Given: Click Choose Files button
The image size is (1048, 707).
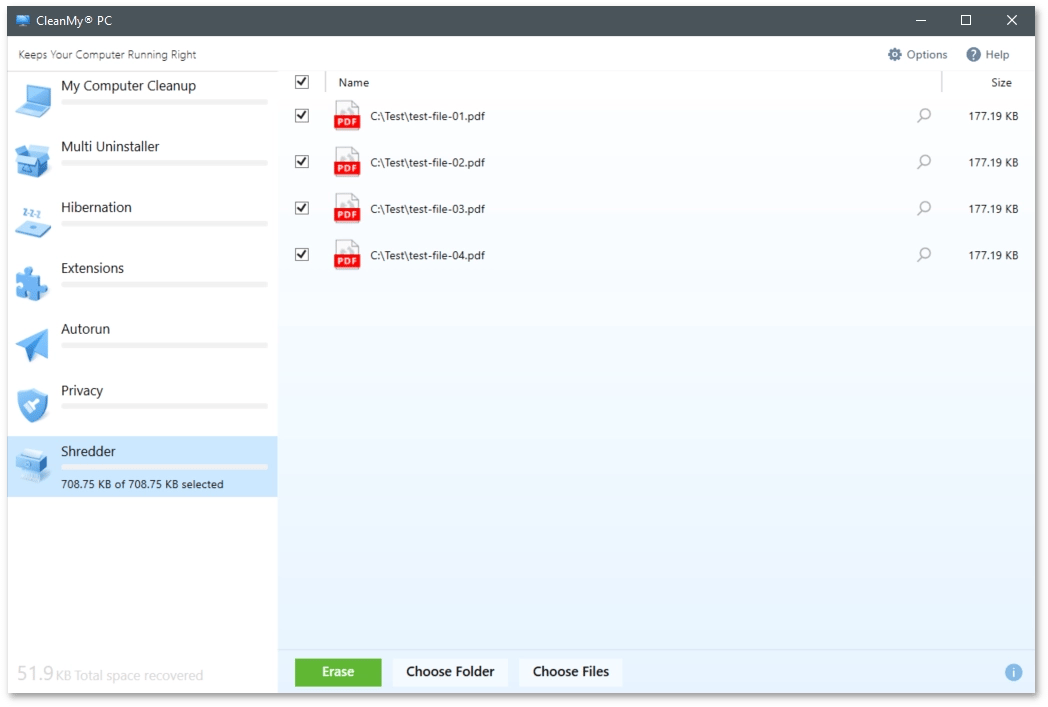Looking at the screenshot, I should (571, 672).
